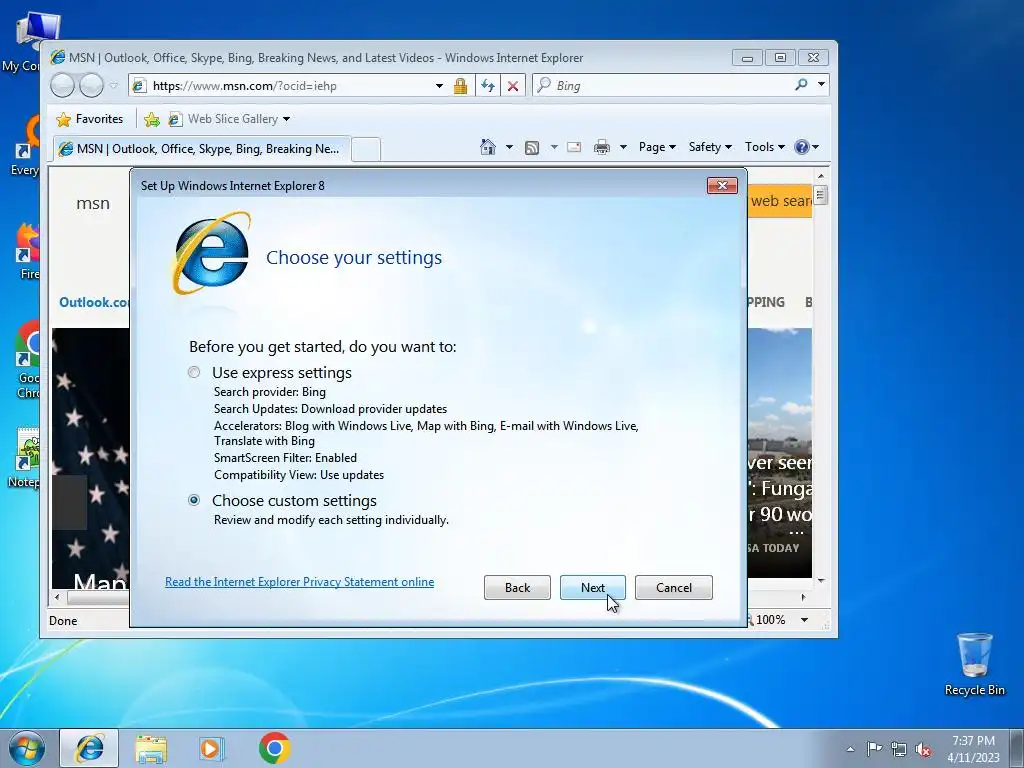
Task: Click the security lock icon
Action: pyautogui.click(x=460, y=86)
